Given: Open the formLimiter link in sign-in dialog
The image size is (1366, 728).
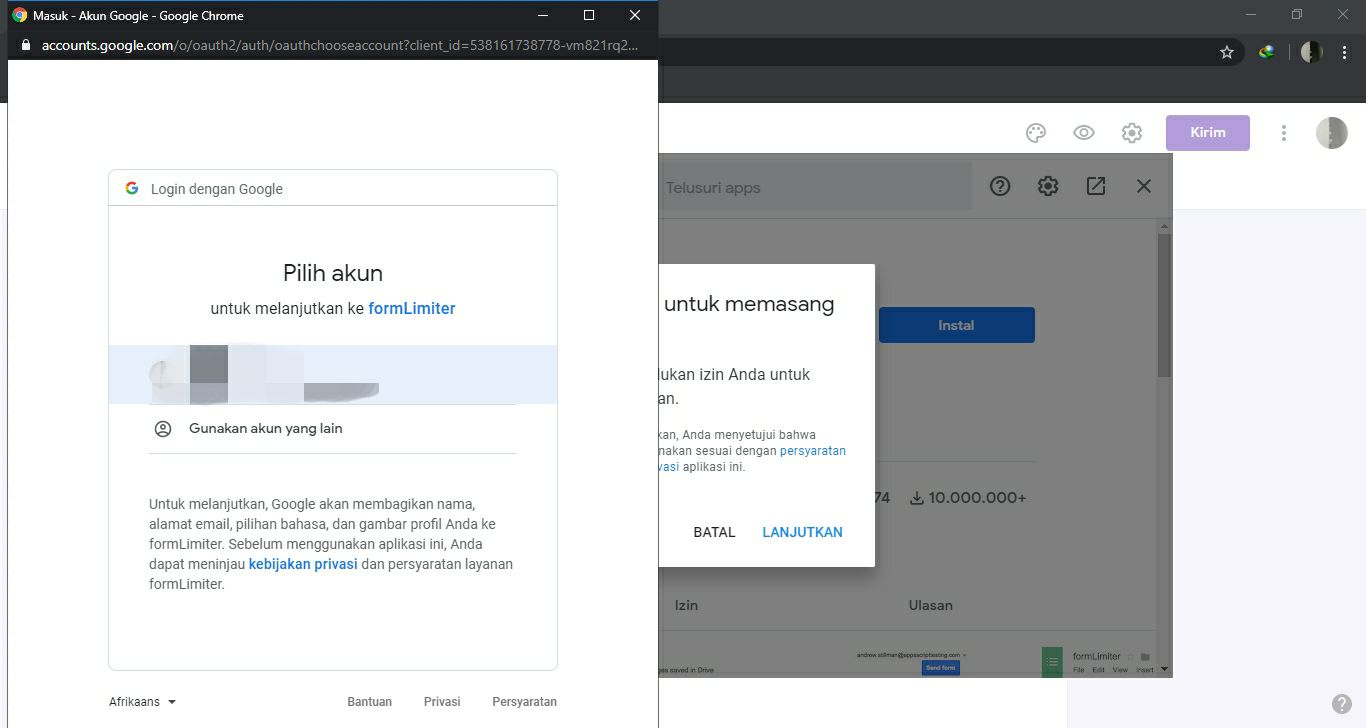Looking at the screenshot, I should coord(412,308).
